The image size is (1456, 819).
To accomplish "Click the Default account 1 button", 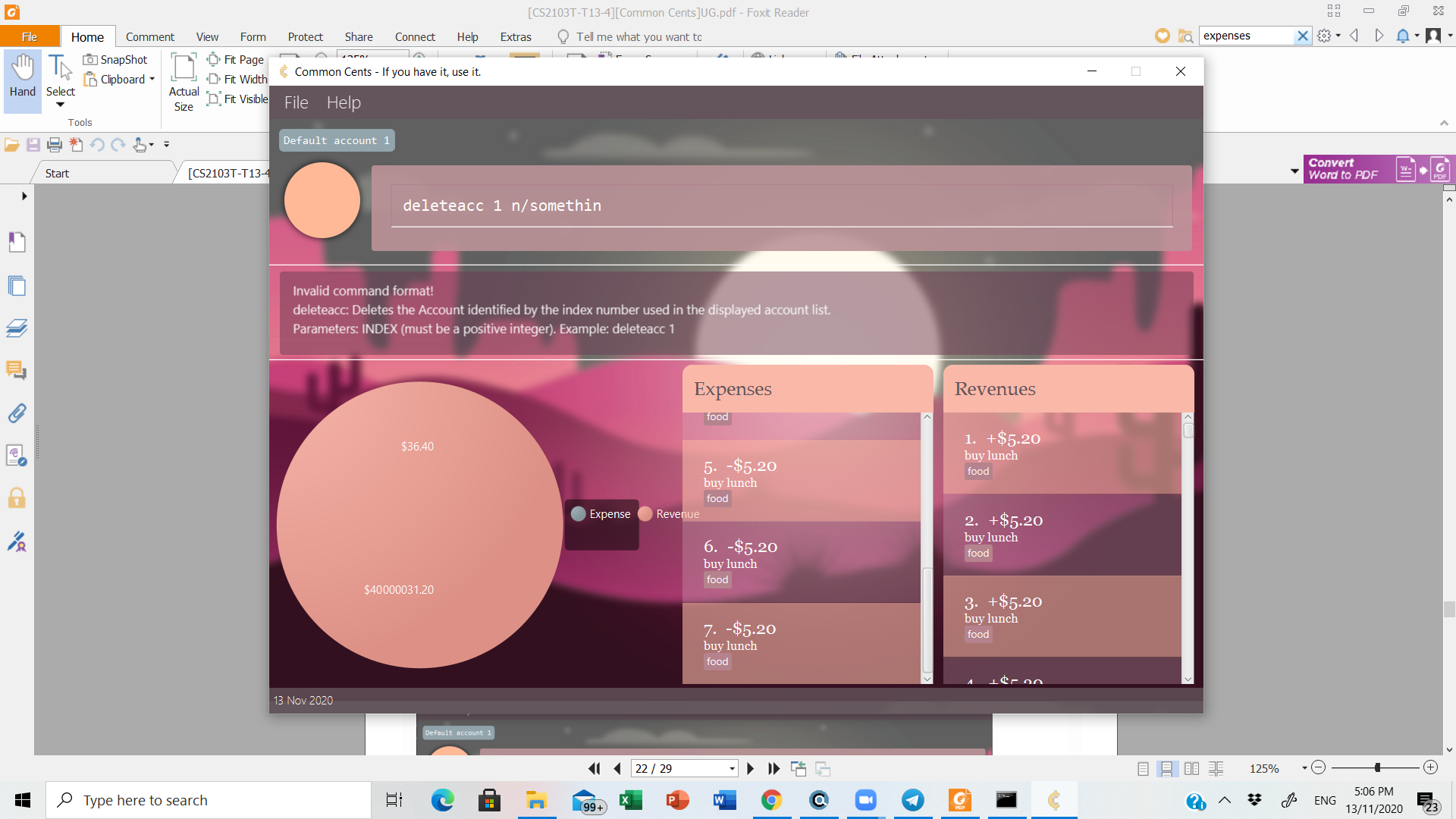I will [337, 140].
